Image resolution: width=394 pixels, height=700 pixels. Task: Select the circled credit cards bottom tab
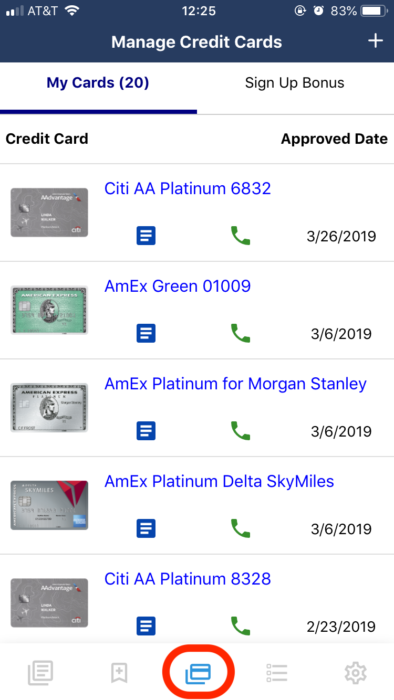click(x=198, y=673)
